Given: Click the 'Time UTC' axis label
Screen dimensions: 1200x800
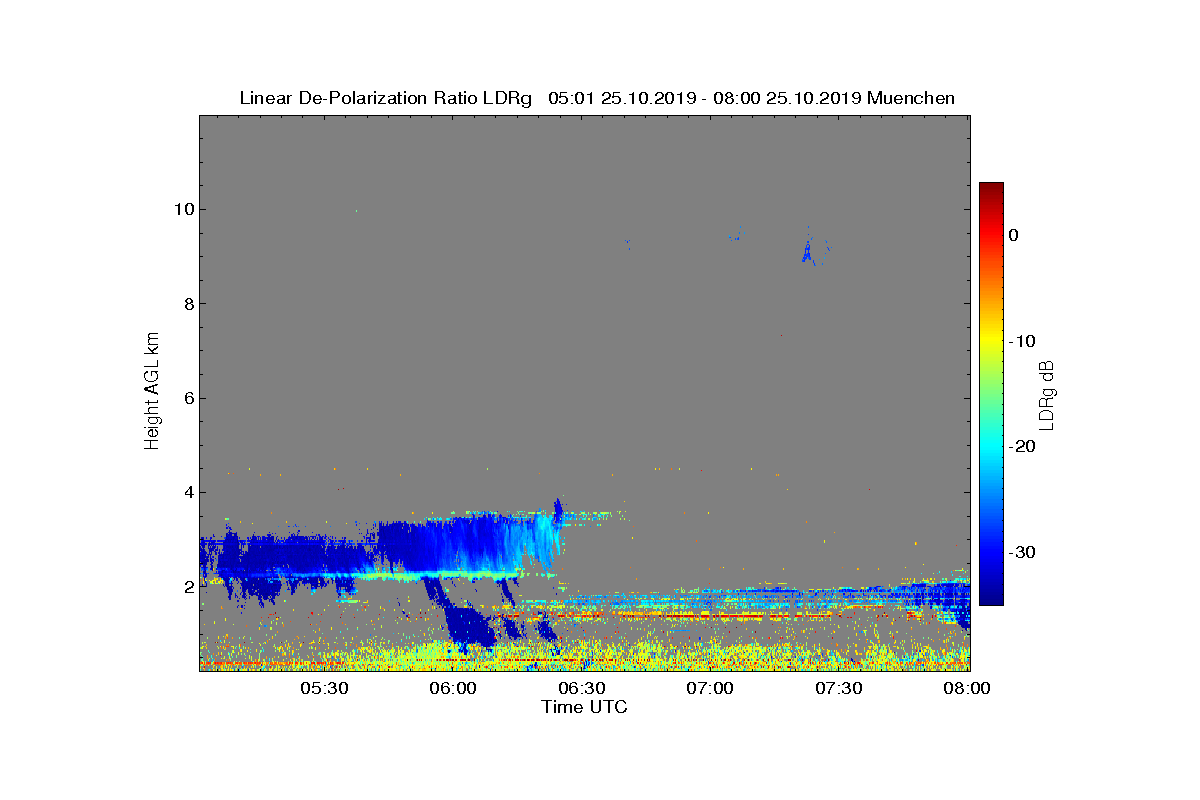Looking at the screenshot, I should (x=584, y=707).
